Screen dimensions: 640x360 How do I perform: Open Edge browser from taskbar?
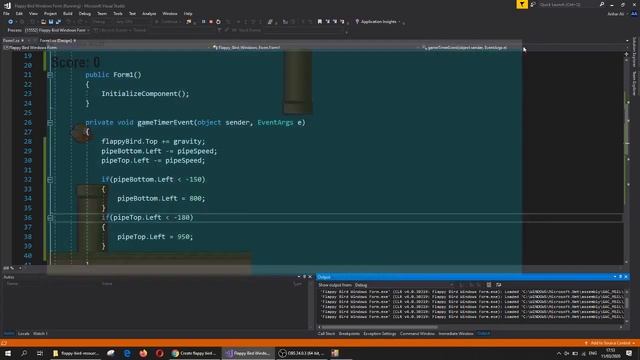[127, 353]
